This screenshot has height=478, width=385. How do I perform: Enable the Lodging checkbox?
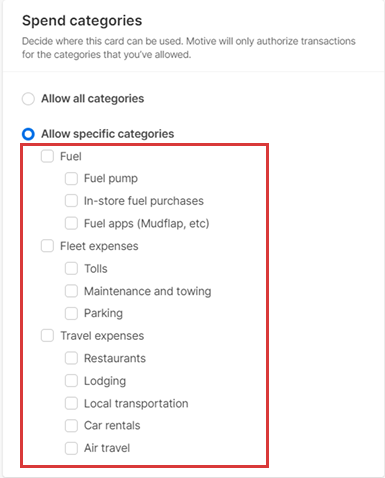[x=71, y=381]
